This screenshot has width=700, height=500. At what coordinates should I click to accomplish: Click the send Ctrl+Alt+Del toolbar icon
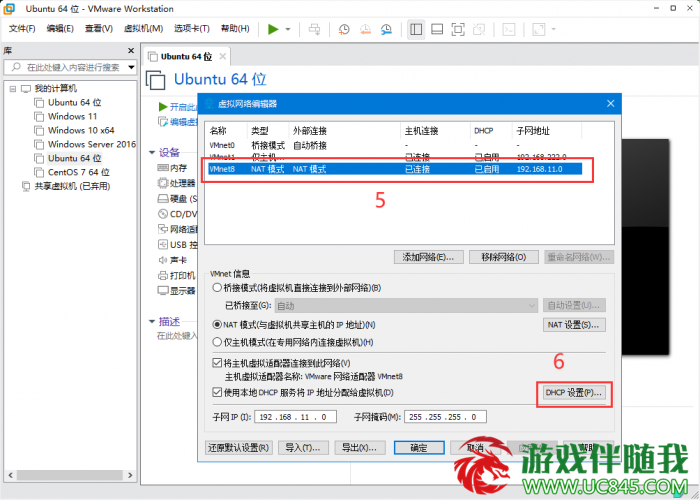pos(315,29)
